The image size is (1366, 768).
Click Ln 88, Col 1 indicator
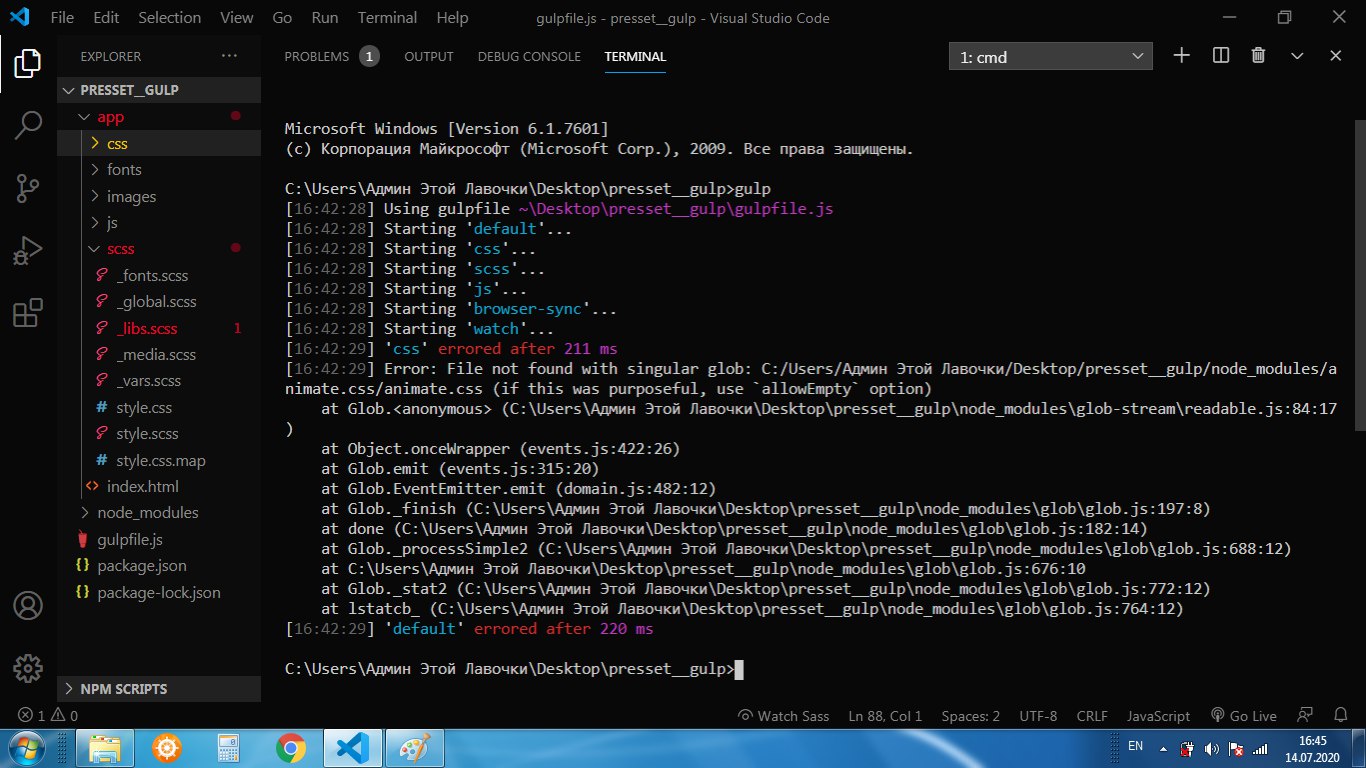(x=885, y=716)
